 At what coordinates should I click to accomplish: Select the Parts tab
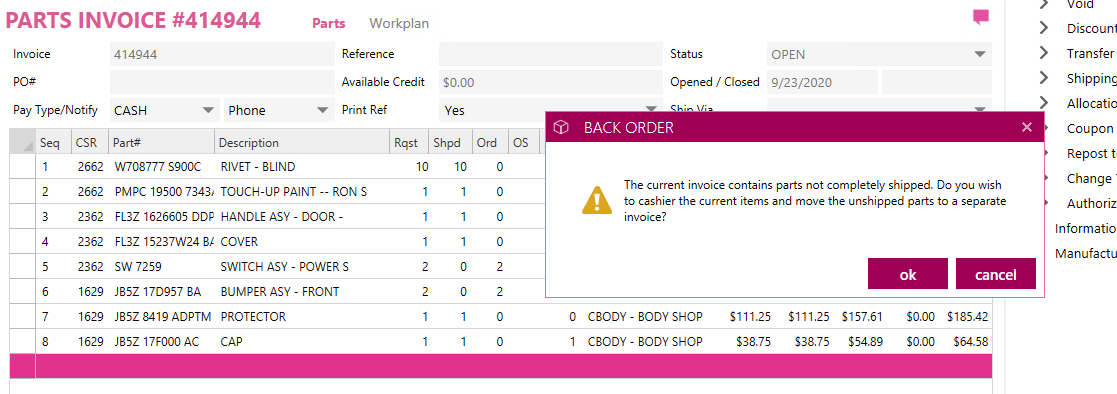pos(328,24)
